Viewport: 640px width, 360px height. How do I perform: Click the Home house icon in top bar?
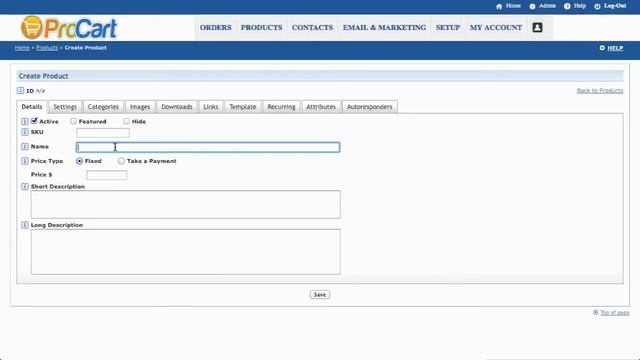coord(499,7)
